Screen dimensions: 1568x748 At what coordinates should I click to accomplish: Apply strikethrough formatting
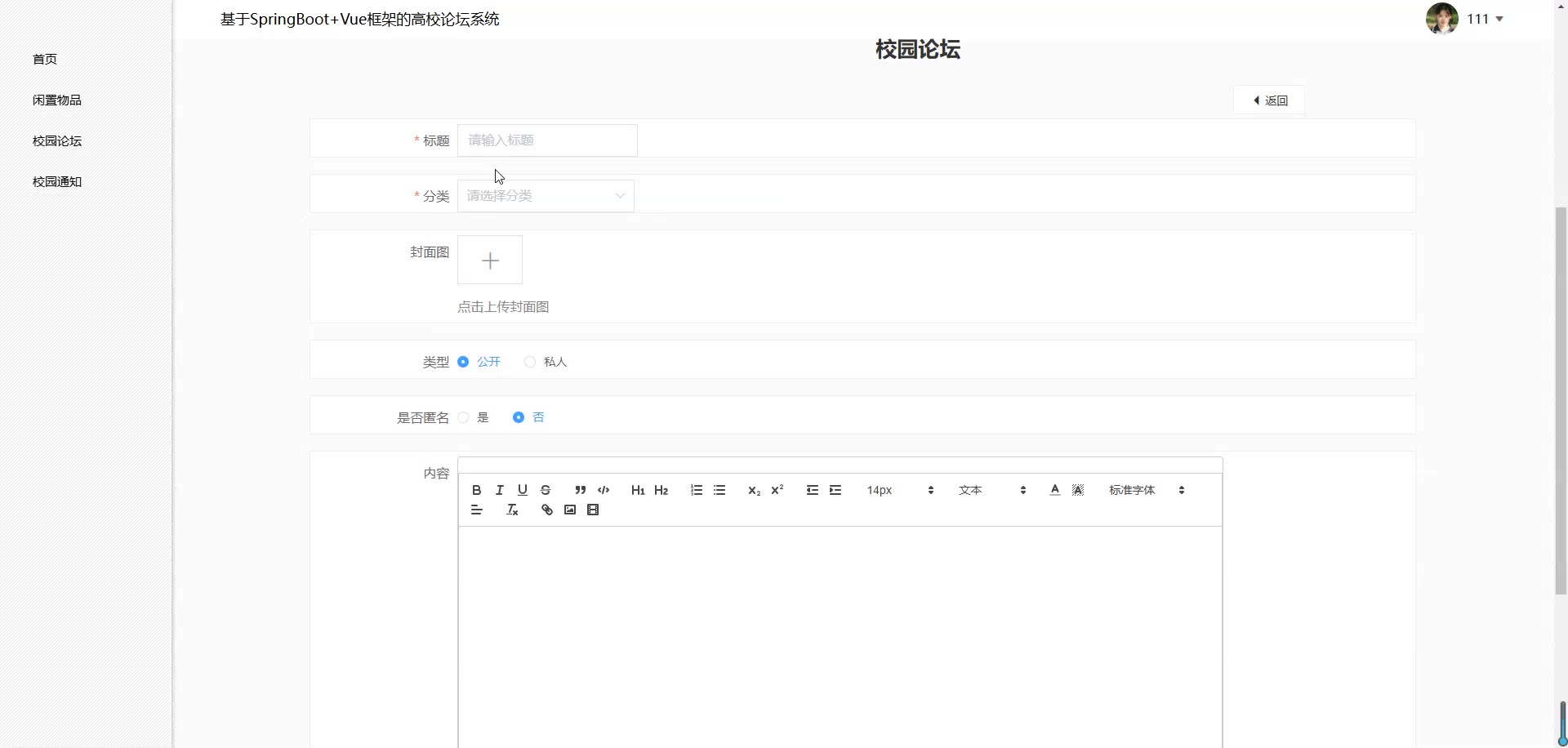point(546,490)
